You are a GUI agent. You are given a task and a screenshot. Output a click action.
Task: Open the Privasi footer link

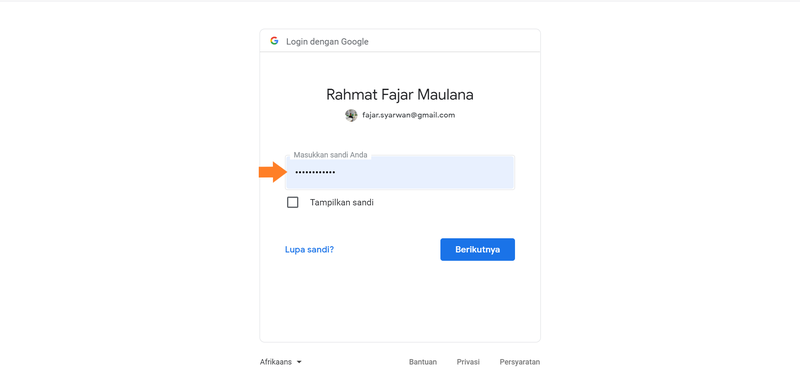pos(468,362)
